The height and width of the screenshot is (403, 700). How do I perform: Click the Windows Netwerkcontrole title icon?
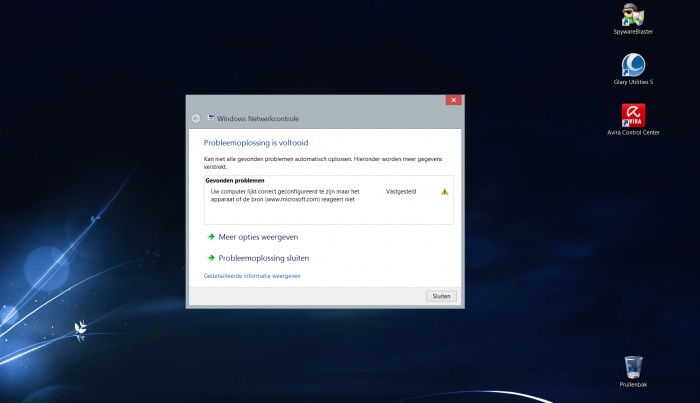point(211,118)
